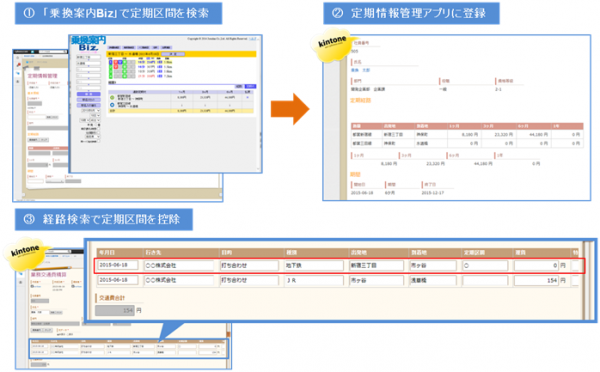Viewport: 600px width, 372px height.
Task: Click the 新宿三丁目 departure field
Action: tap(377, 265)
